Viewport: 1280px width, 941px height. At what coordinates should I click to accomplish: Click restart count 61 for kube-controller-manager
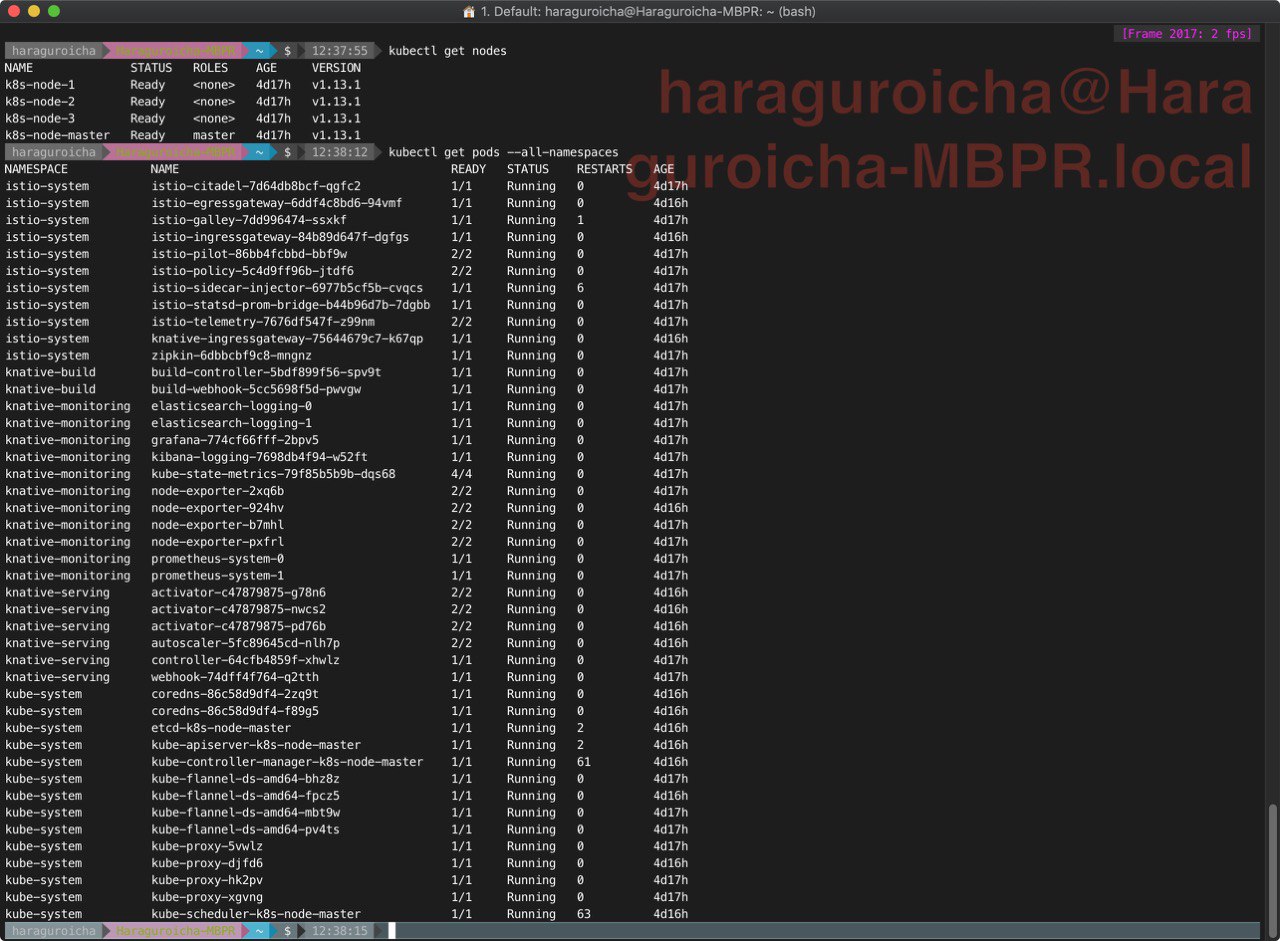point(584,762)
